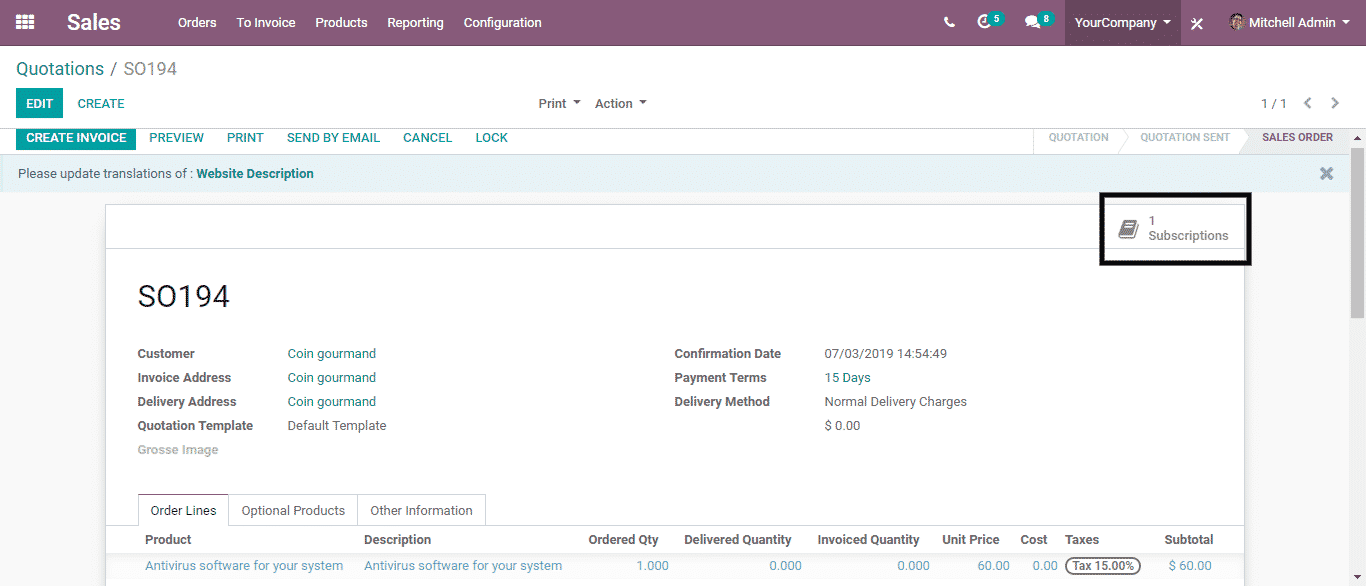The width and height of the screenshot is (1366, 586).
Task: Open the Reporting menu
Action: point(415,22)
